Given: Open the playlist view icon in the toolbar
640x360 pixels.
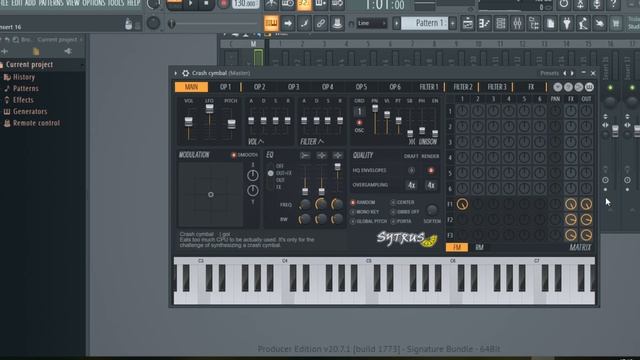Looking at the screenshot, I should coord(468,24).
